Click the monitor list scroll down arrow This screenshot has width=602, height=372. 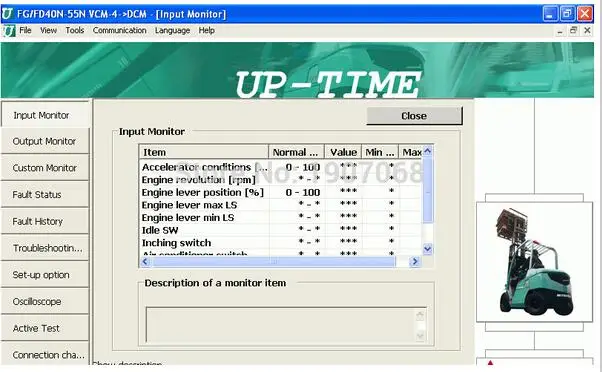pos(428,249)
